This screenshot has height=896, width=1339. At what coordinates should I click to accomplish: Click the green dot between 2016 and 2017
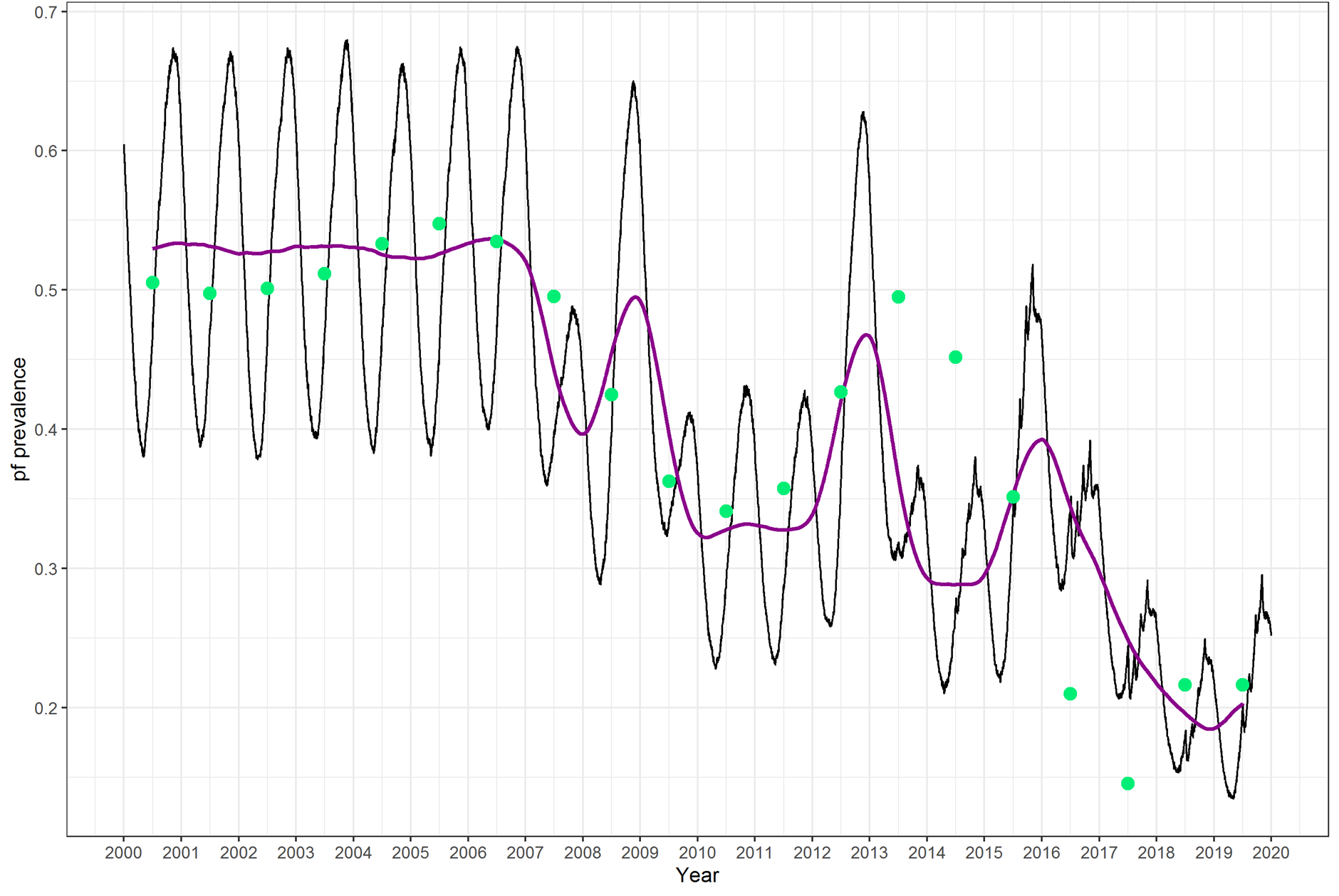1070,694
